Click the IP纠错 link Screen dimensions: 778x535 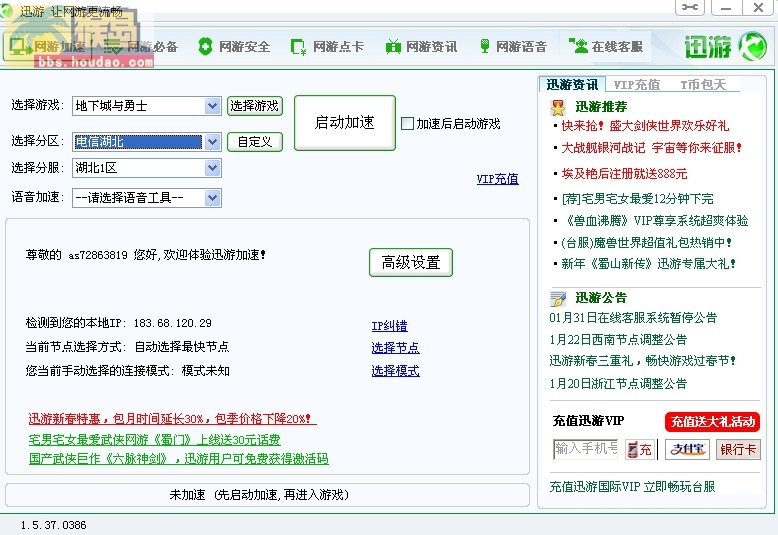point(389,326)
